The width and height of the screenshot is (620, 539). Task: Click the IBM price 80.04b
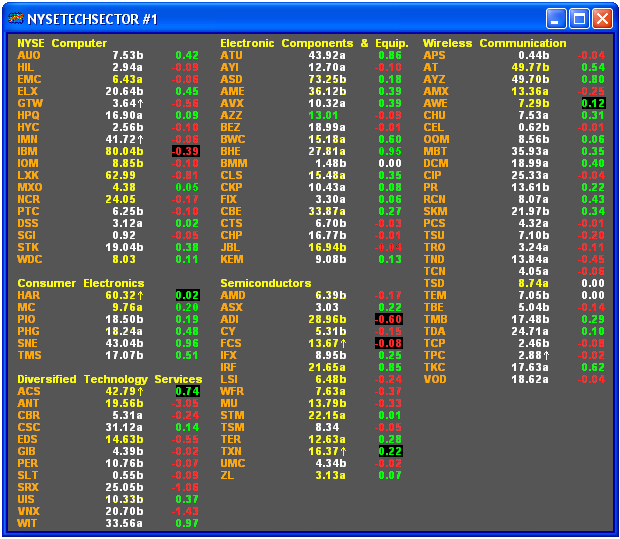click(x=124, y=151)
